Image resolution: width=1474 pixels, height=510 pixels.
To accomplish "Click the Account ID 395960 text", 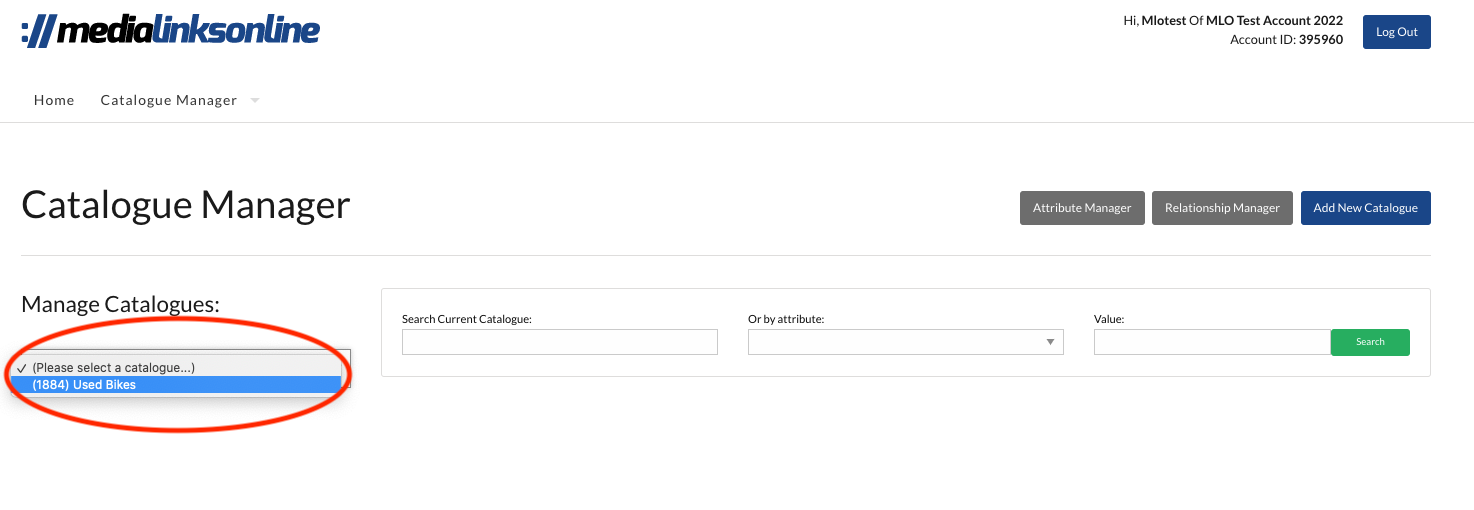I will pos(1286,40).
